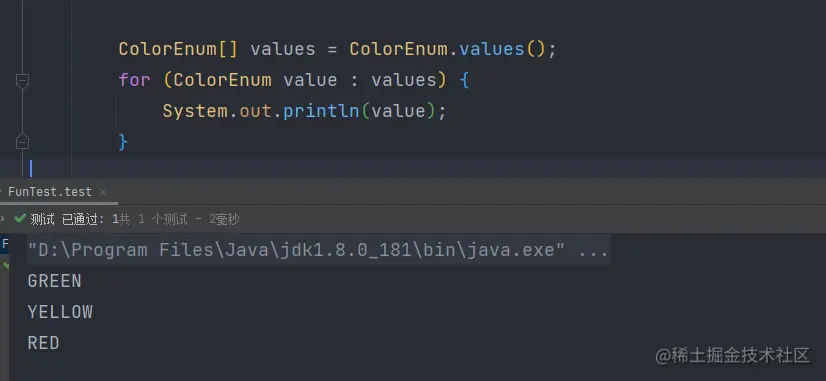Click the ColorEnum.values() call in code

click(x=448, y=49)
